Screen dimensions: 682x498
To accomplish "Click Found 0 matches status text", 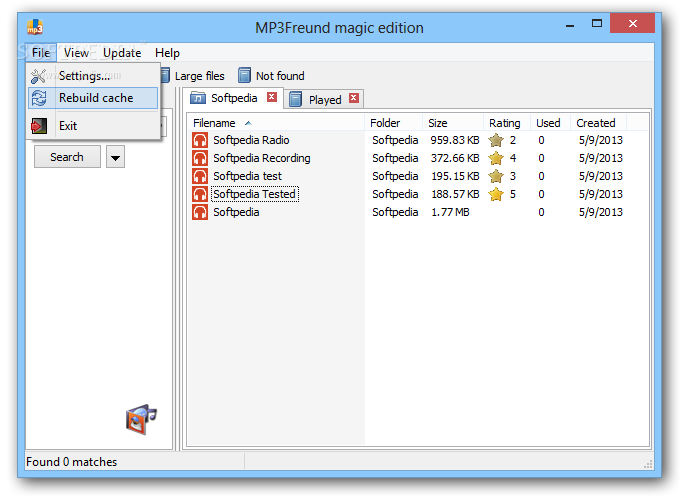I will click(71, 462).
